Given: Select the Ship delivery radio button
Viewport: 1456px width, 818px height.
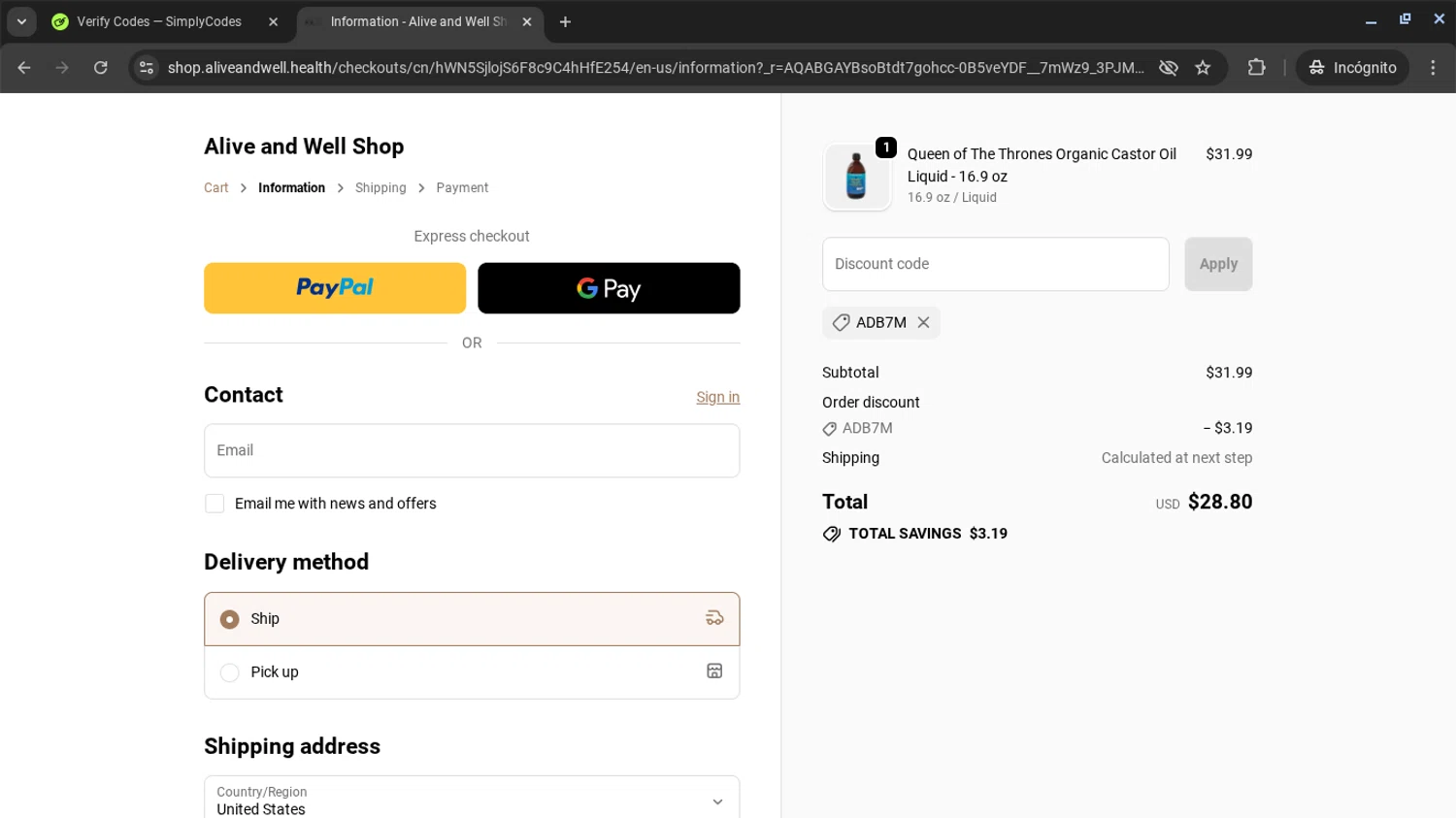Looking at the screenshot, I should tap(229, 619).
